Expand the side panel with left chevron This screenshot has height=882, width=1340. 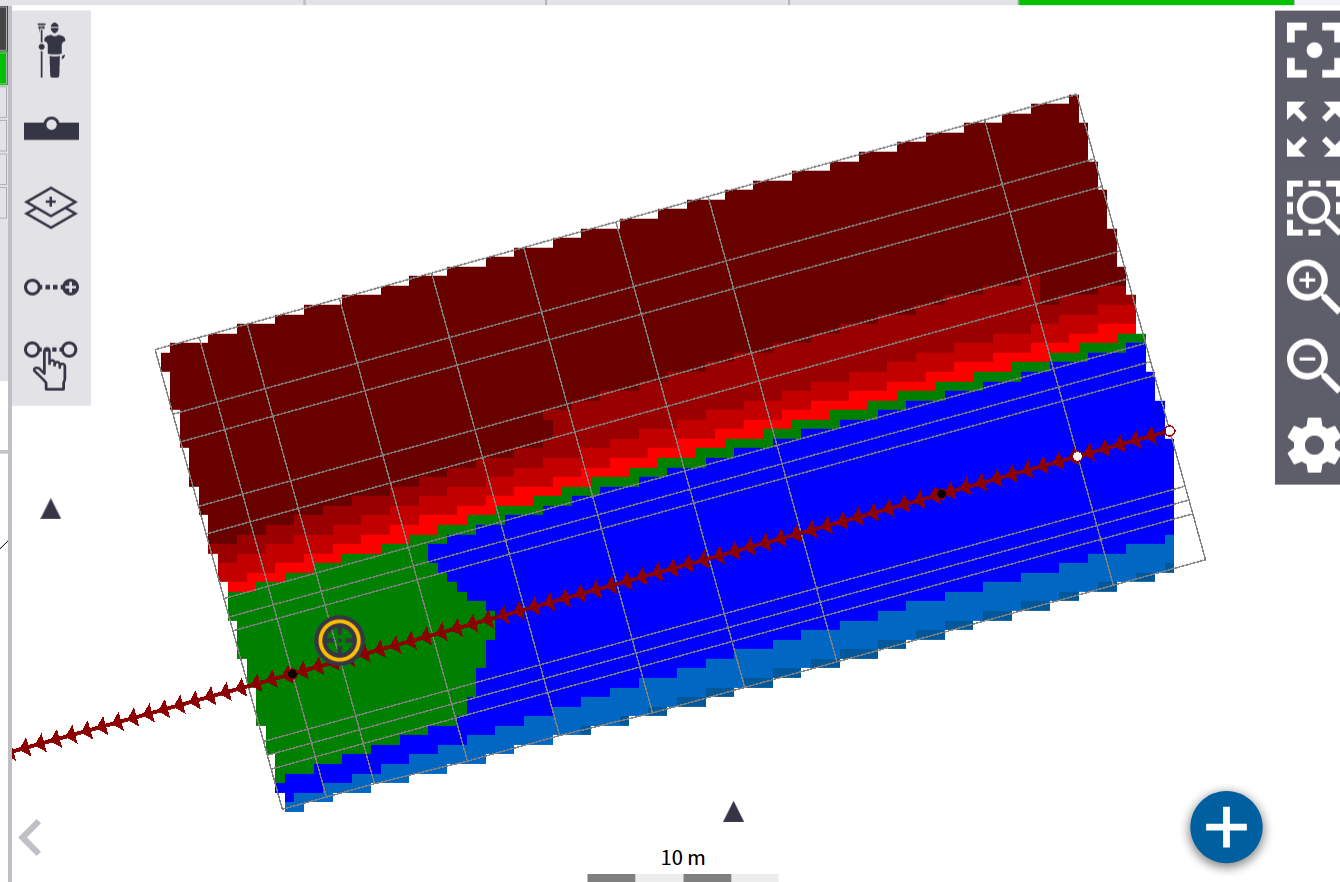(x=30, y=838)
